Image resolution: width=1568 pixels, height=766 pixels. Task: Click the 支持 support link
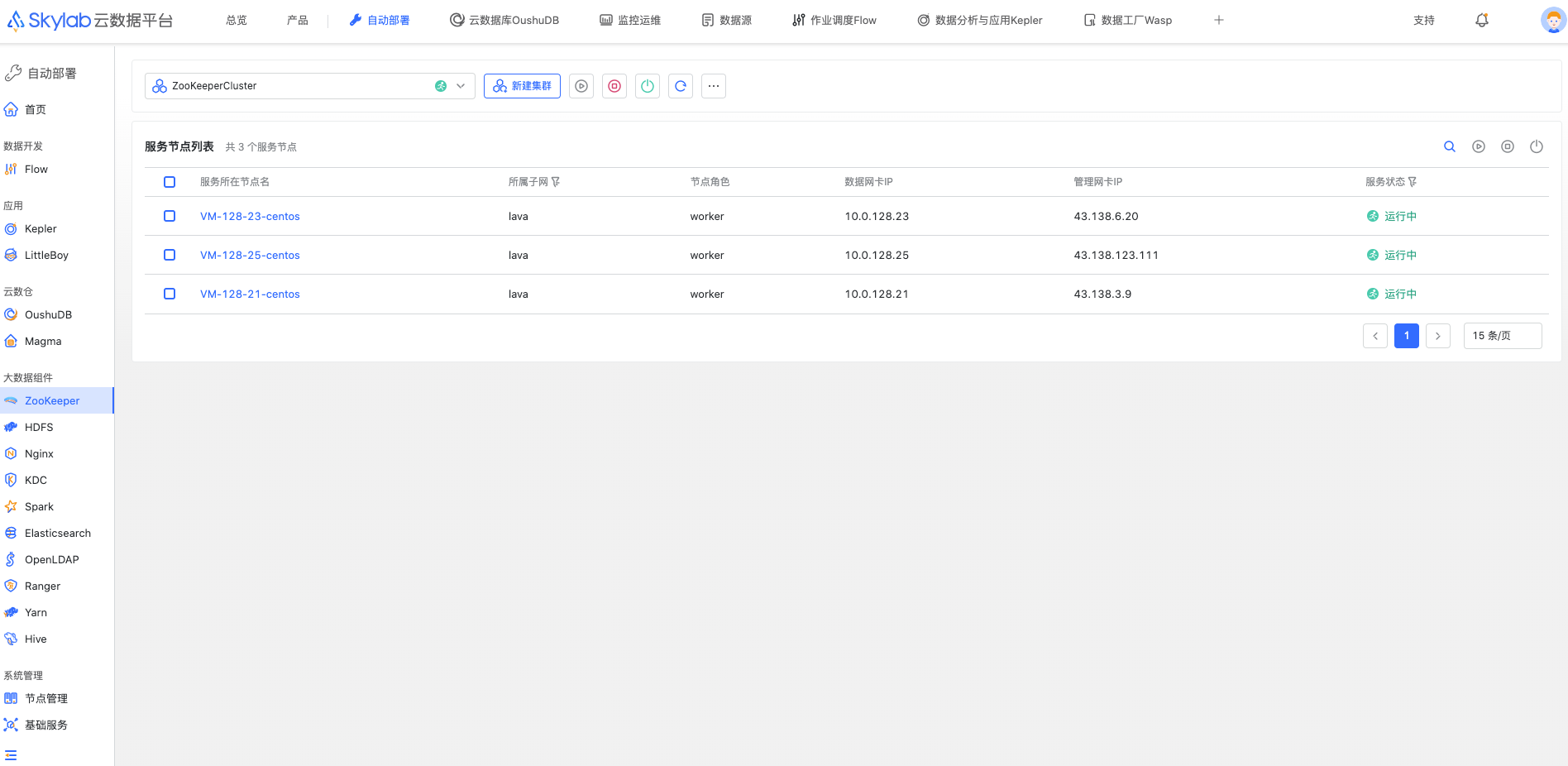tap(1424, 20)
